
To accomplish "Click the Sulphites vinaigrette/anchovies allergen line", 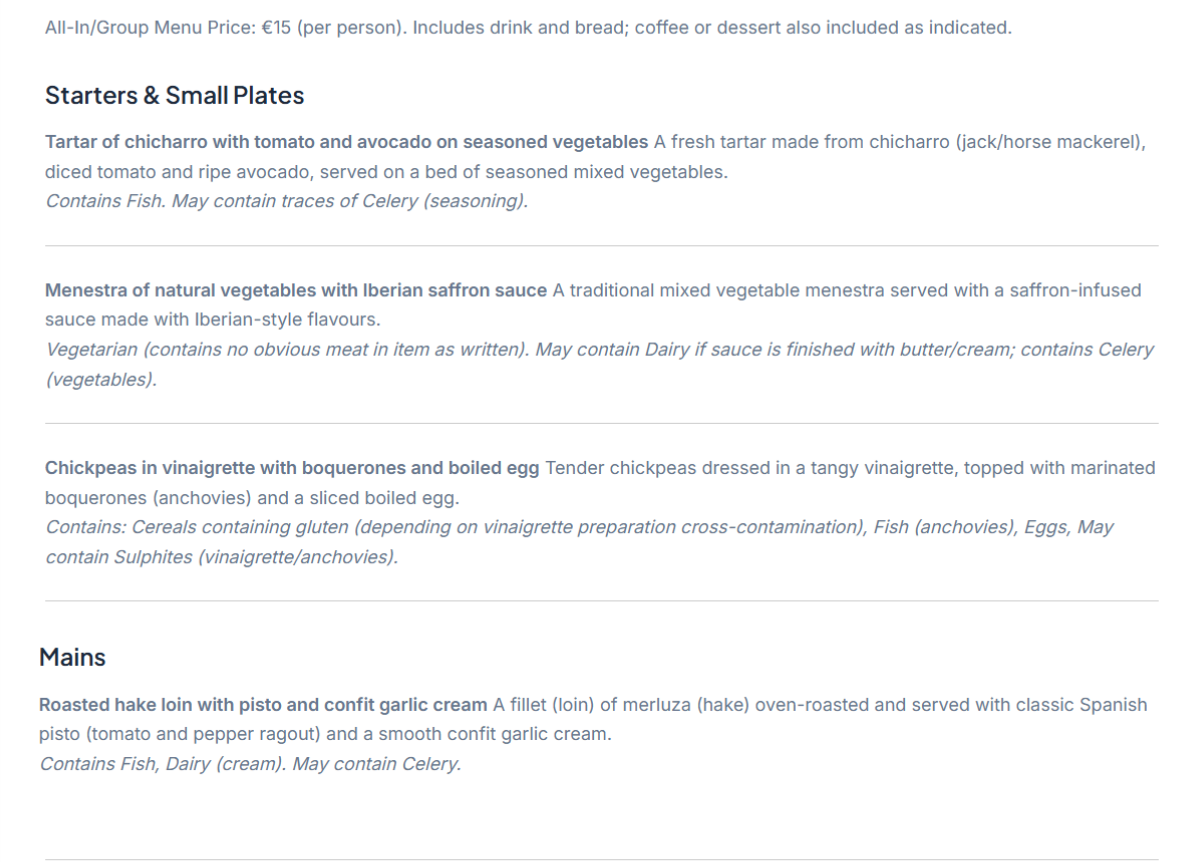I will pos(221,557).
